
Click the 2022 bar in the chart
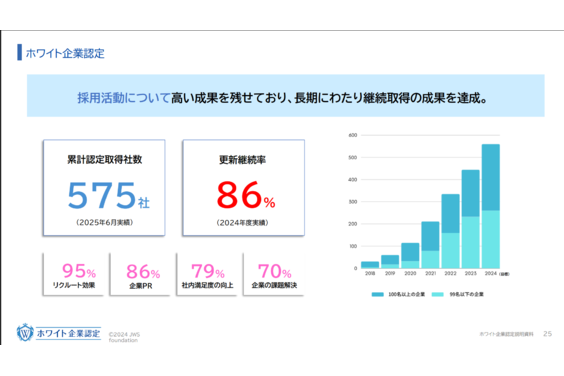450,231
